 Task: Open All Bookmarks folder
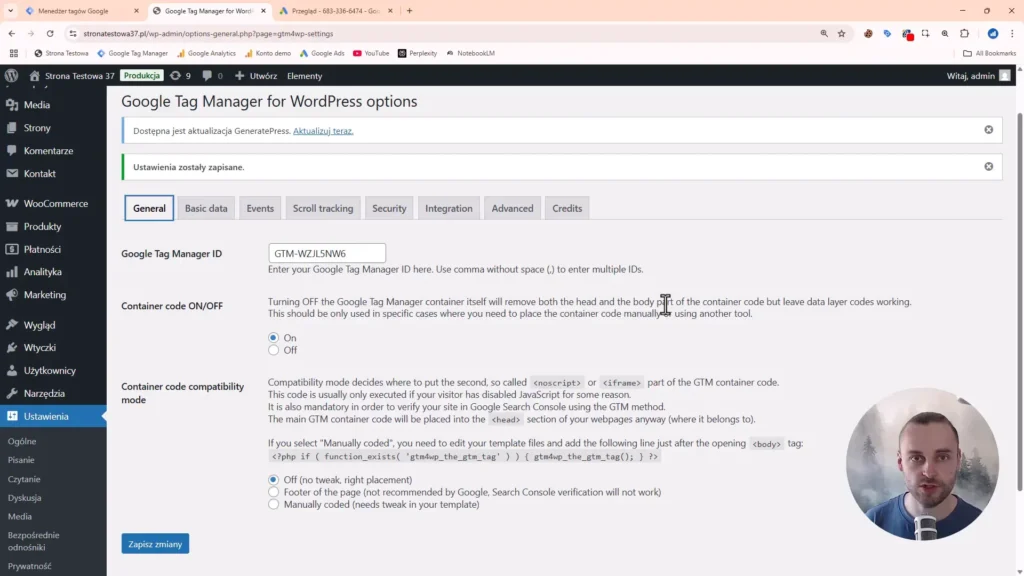pyautogui.click(x=989, y=53)
